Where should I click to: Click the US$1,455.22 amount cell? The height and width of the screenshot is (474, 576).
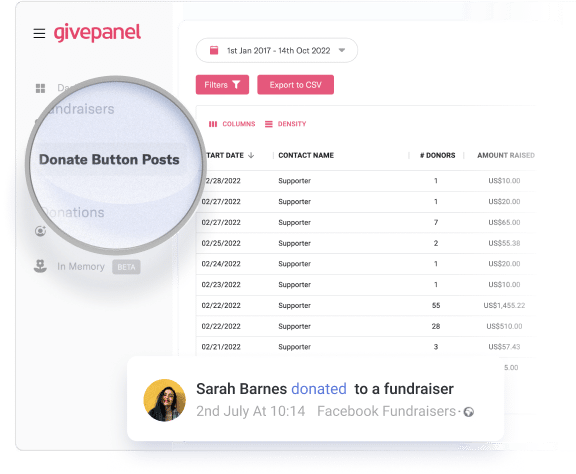tap(504, 305)
